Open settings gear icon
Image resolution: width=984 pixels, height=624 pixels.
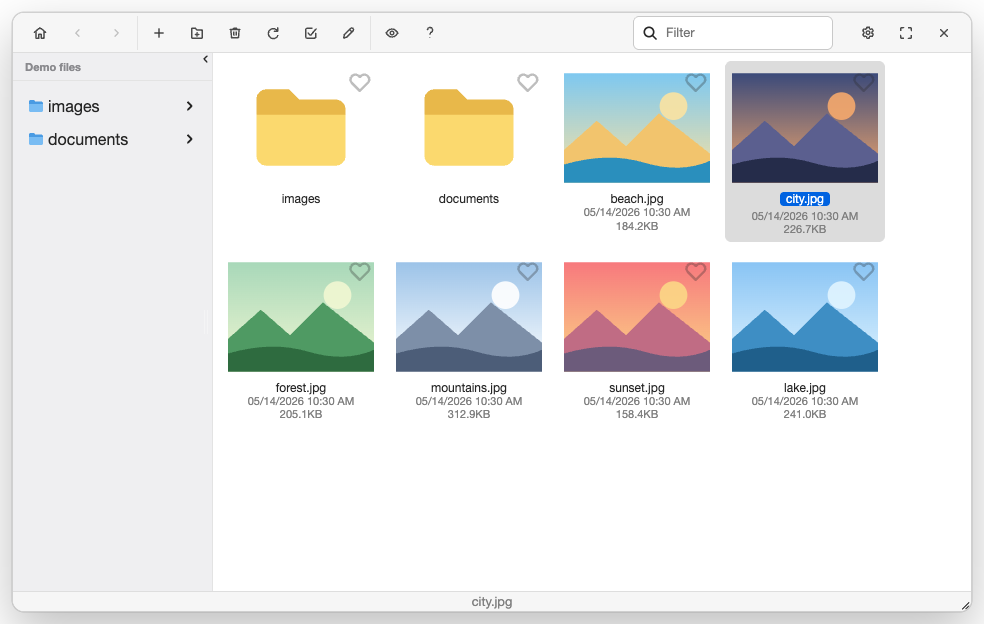[868, 33]
